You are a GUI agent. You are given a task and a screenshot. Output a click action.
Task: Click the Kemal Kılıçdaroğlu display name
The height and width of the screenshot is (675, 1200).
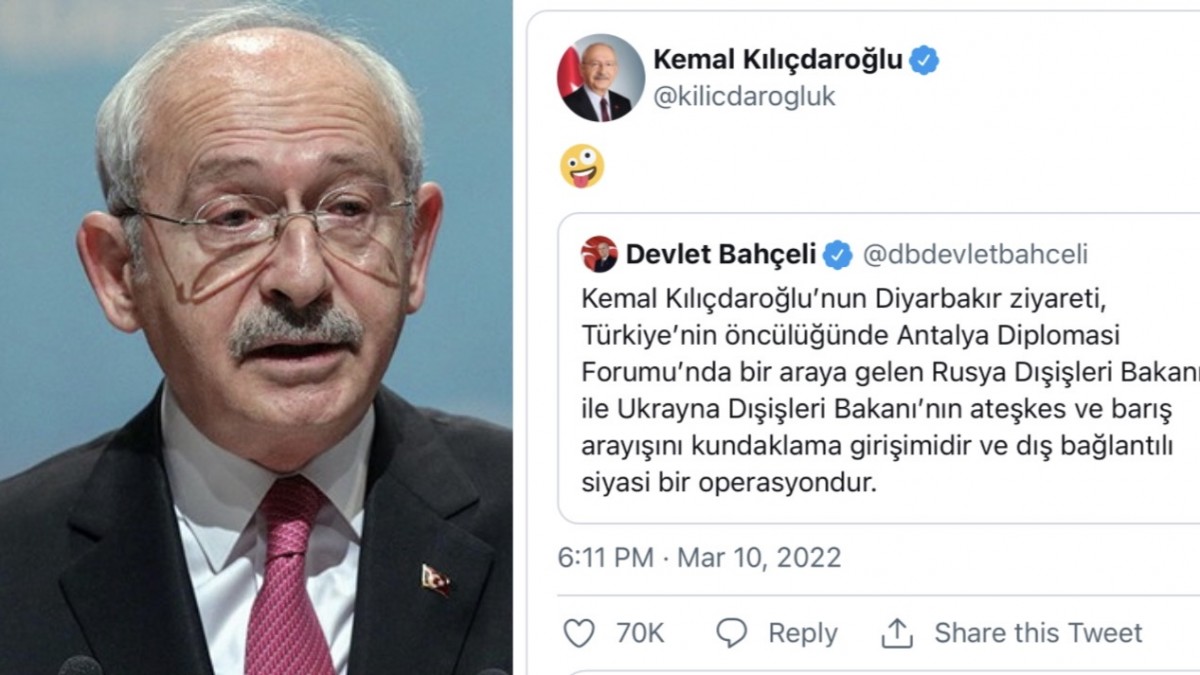point(778,60)
